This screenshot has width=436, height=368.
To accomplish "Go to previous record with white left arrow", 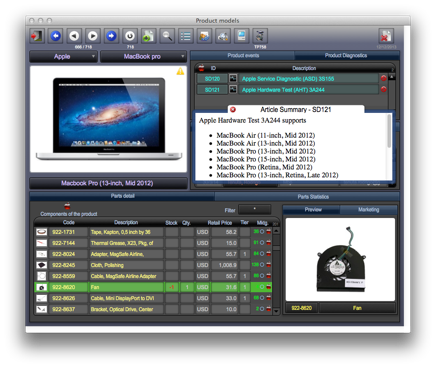I will 74,36.
